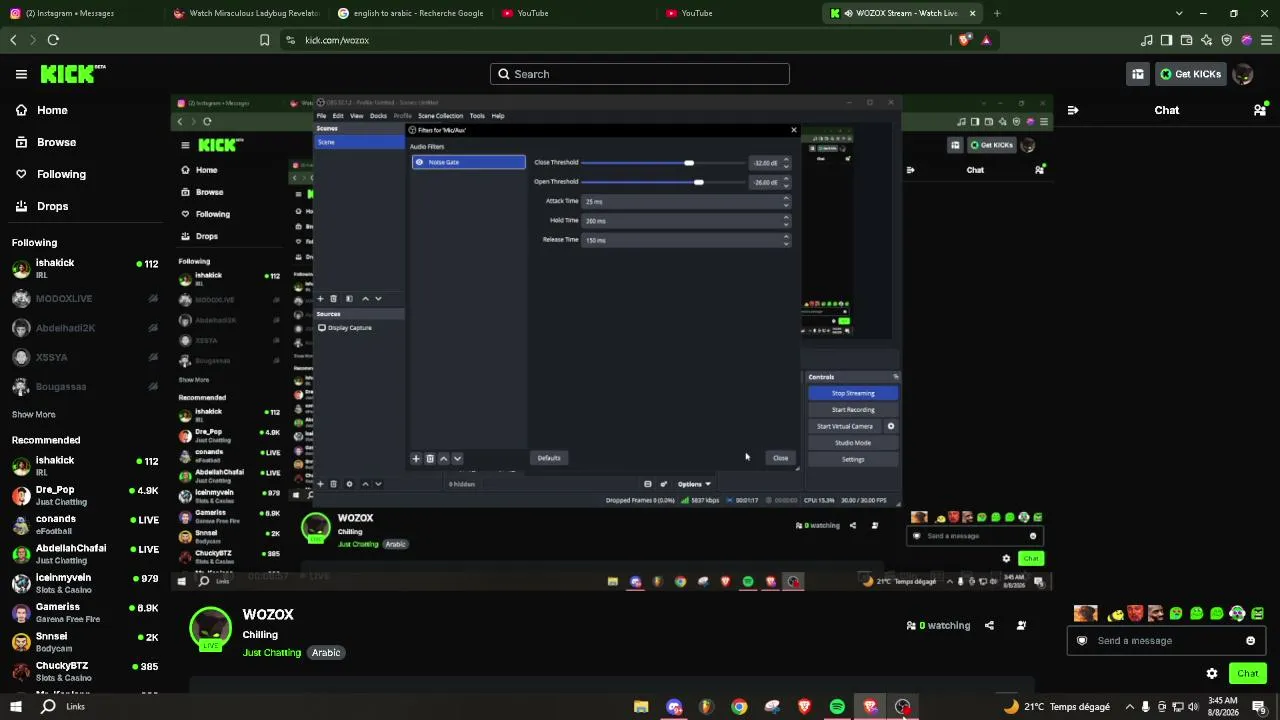Open the Kick account avatar menu
The height and width of the screenshot is (720, 1280).
coord(1243,74)
